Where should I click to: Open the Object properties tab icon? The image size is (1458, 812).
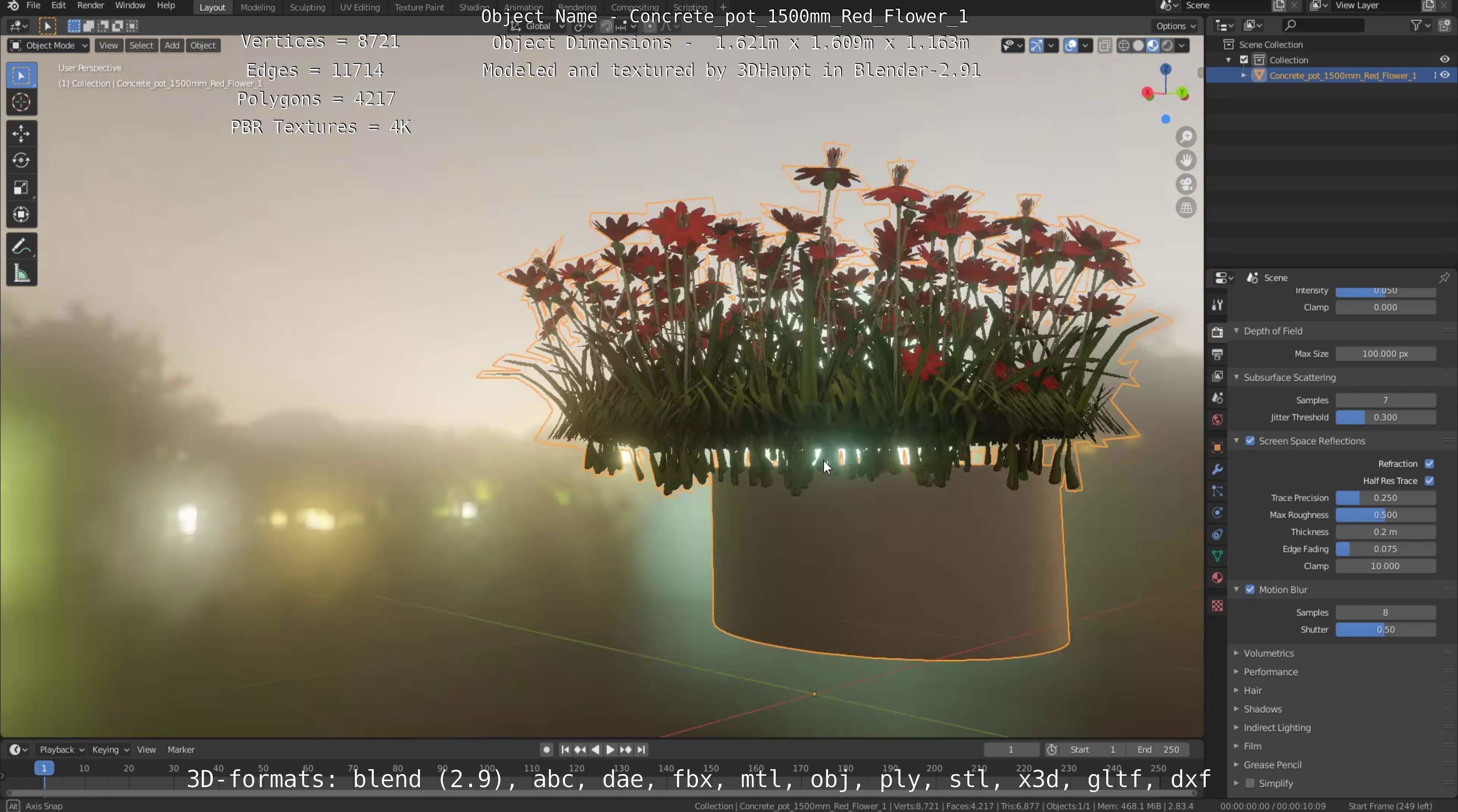[1218, 448]
